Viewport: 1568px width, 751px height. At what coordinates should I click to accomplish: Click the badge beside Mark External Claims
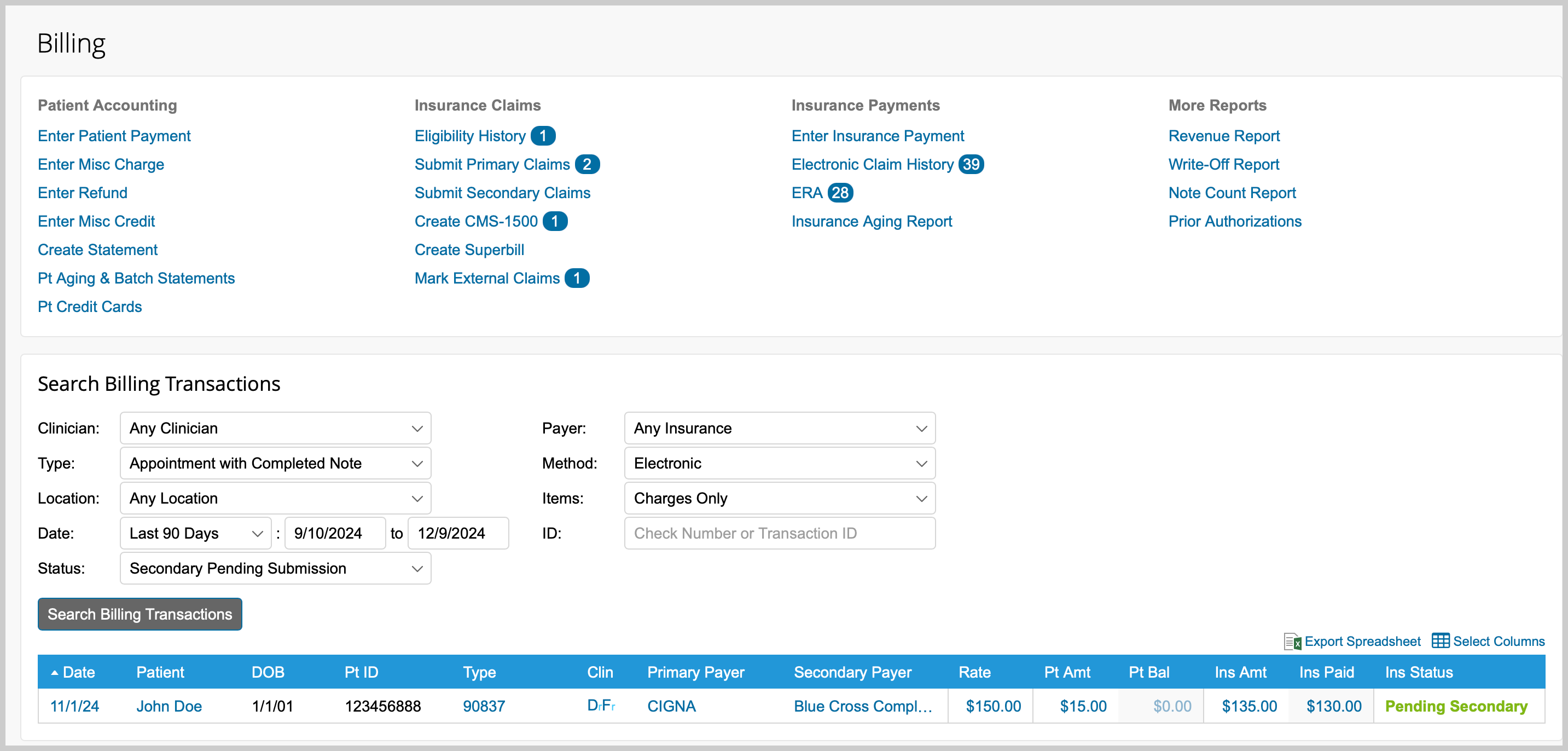point(578,278)
